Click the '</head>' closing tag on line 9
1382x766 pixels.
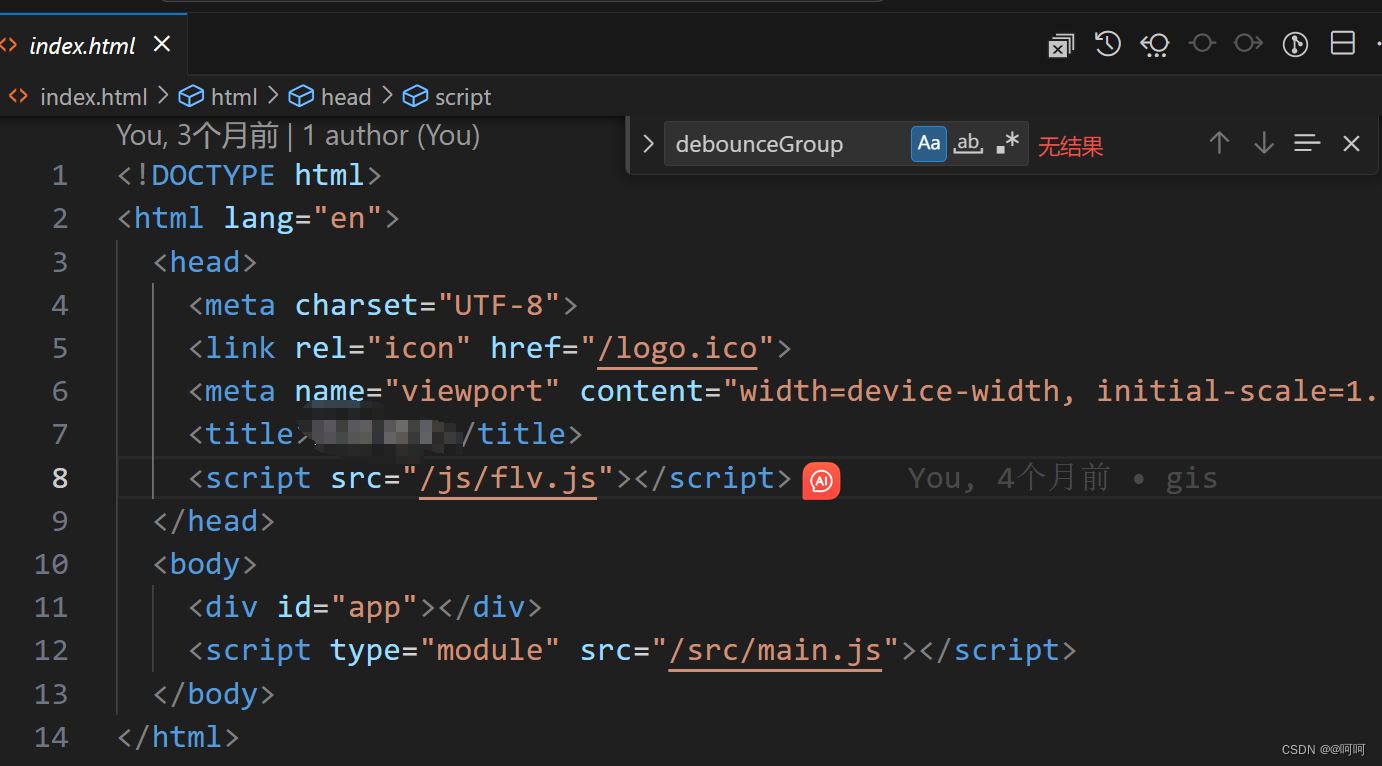[214, 521]
